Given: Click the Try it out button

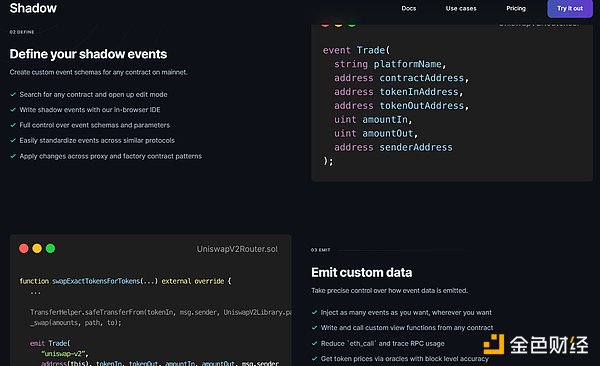Looking at the screenshot, I should 570,8.
